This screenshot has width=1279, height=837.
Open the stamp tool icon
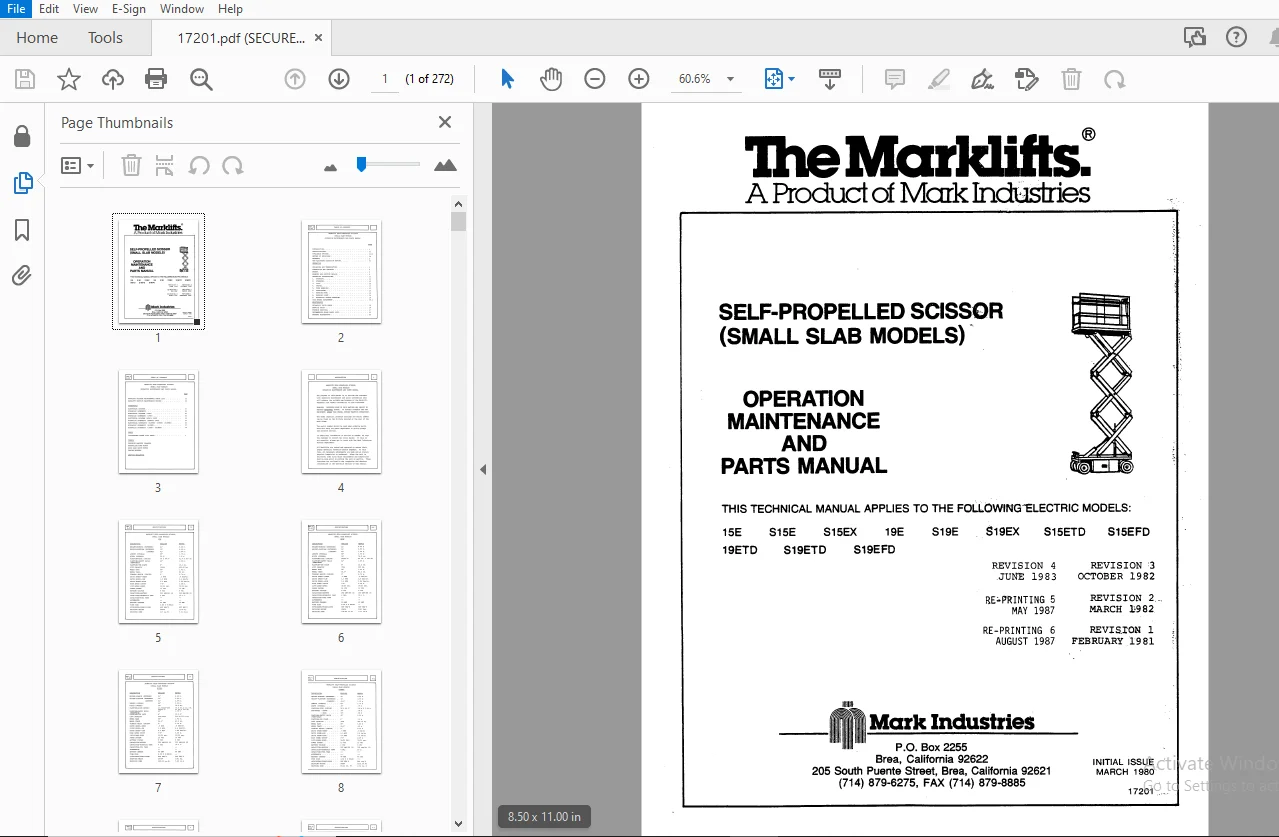tap(1026, 79)
